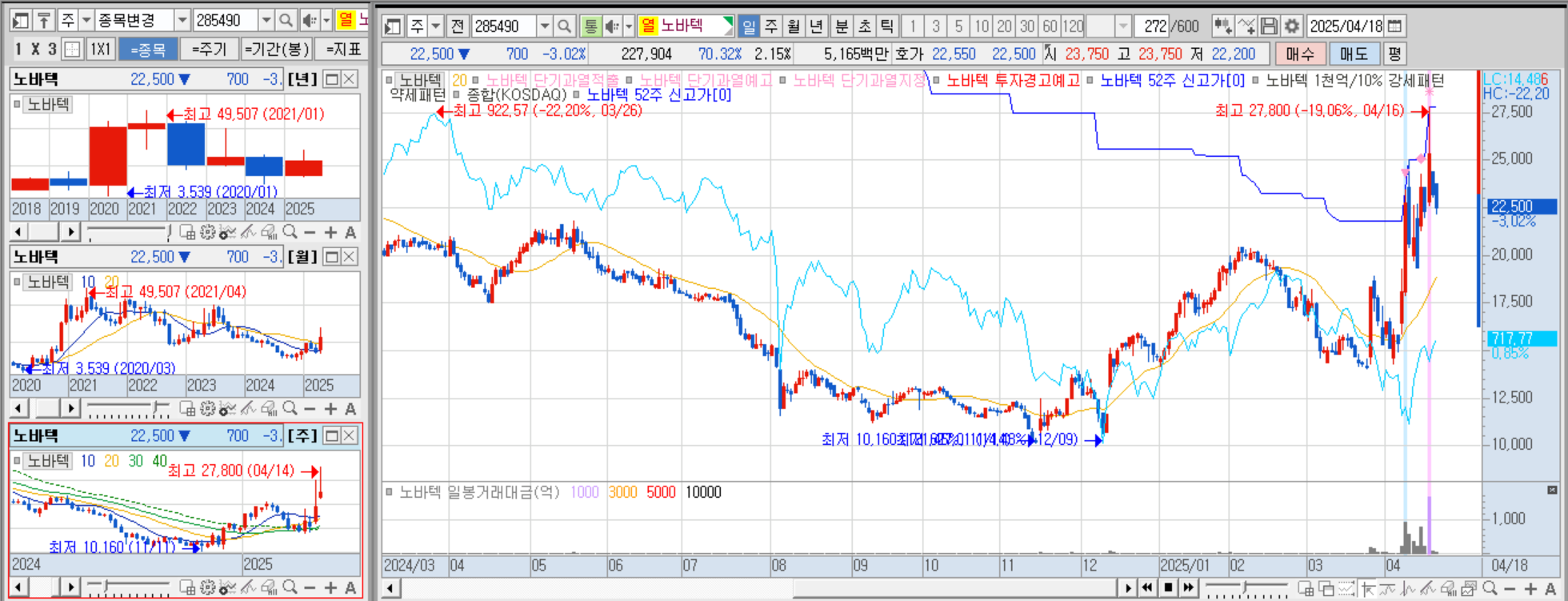Viewport: 1568px width, 601px height.
Task: Close the monthly 노바텍 mini chart panel
Action: pos(350,257)
